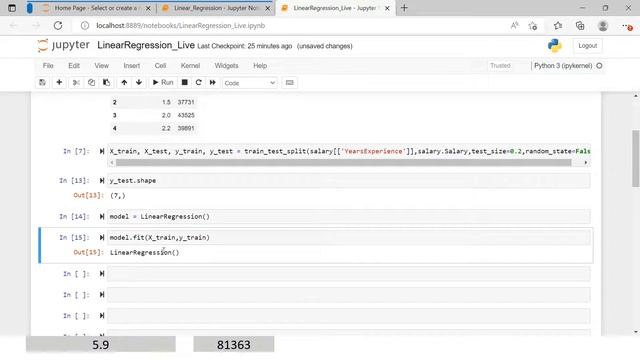Click into train_test_split code cell
Viewport: 640px width, 360px height.
click(x=349, y=151)
